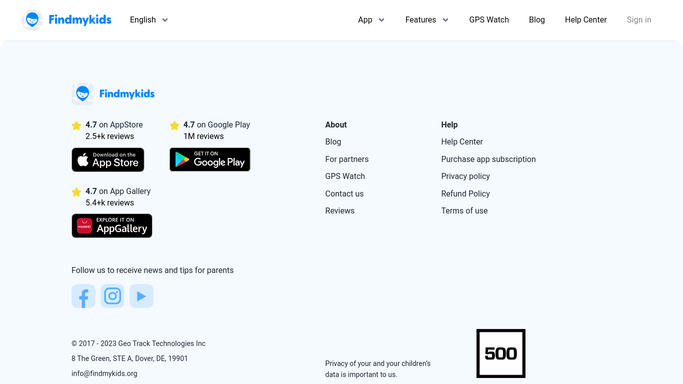
Task: Open the YouTube play icon
Action: point(142,296)
